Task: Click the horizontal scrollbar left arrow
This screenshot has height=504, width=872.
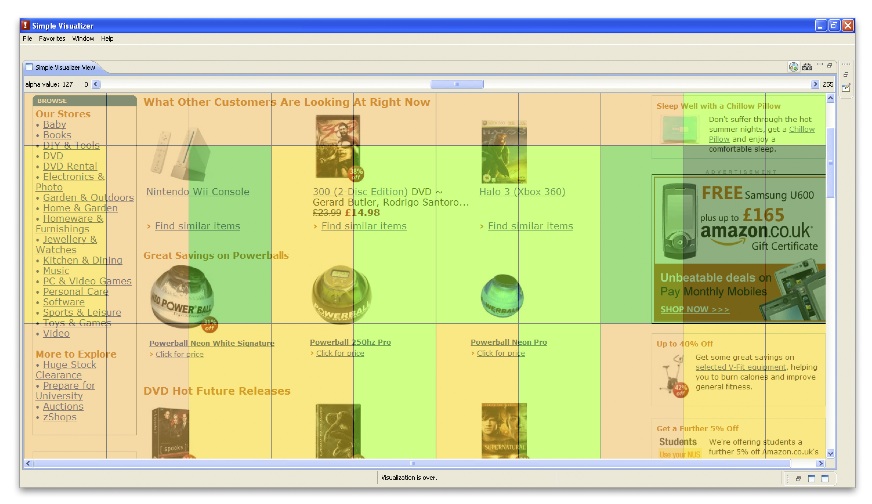Action: (28, 464)
